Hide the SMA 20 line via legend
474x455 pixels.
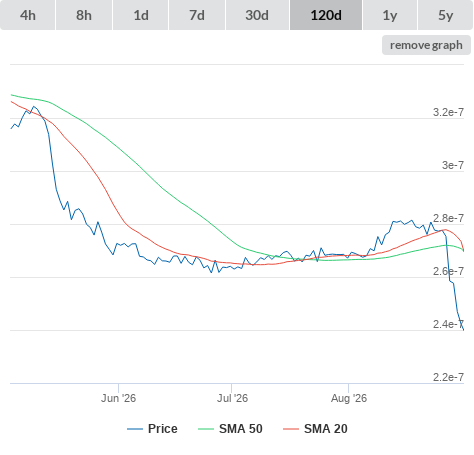(x=326, y=429)
